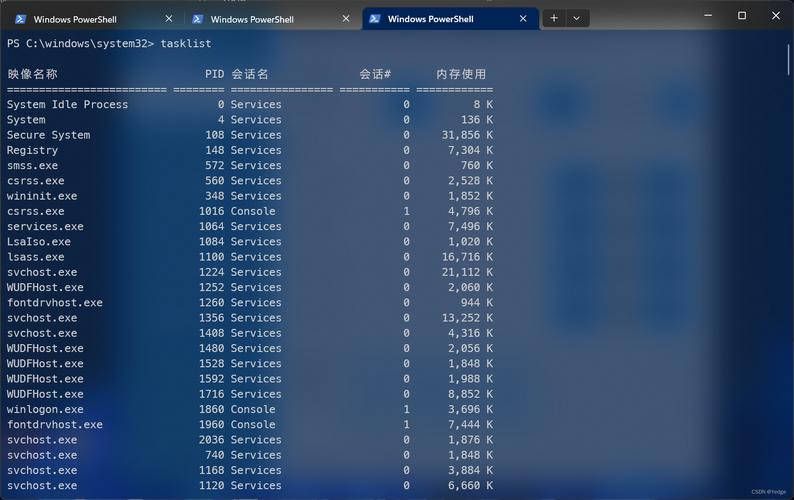794x500 pixels.
Task: Click memory value '6,660 K'
Action: point(470,485)
